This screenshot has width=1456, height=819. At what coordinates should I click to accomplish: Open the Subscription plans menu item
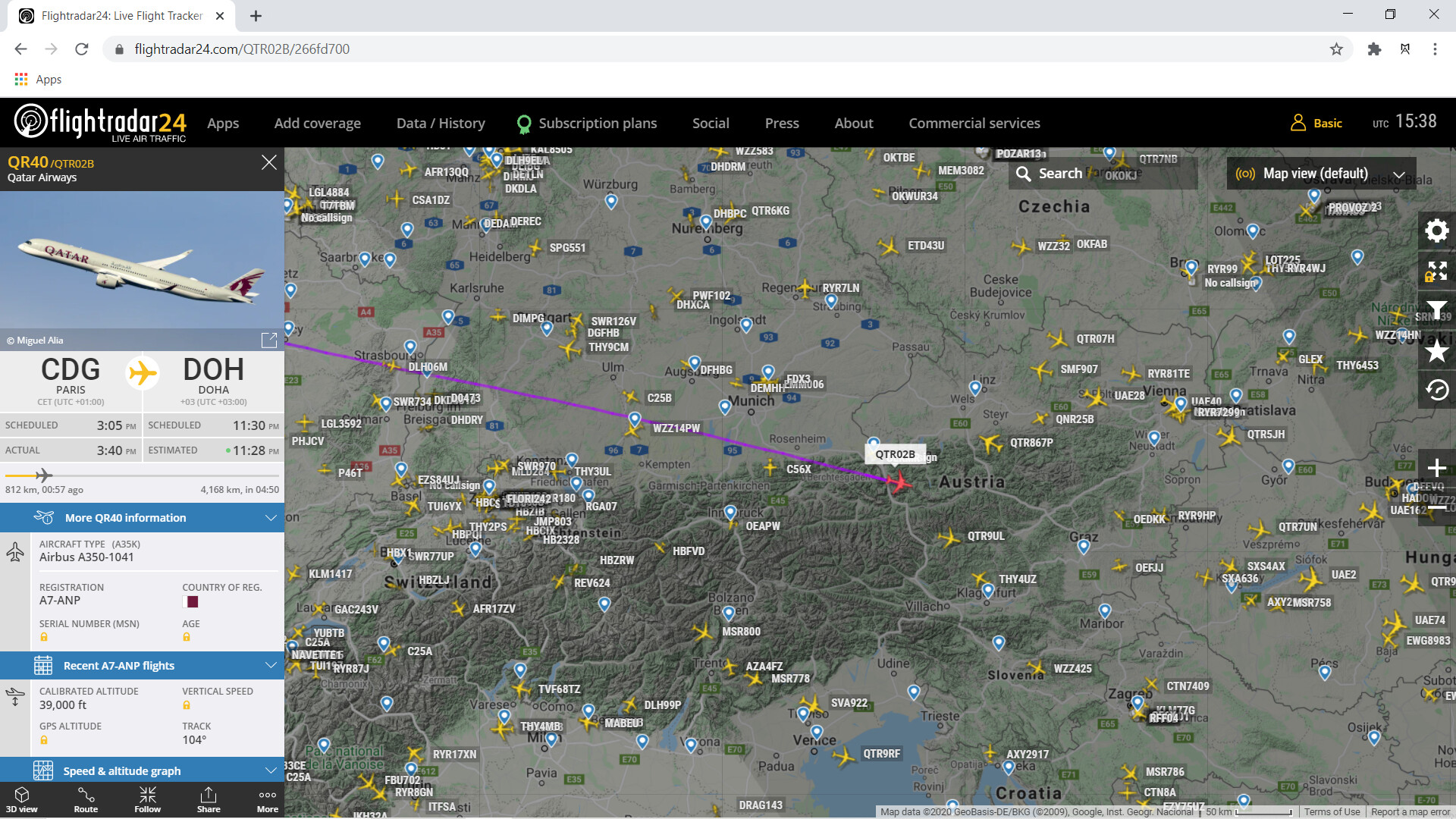pyautogui.click(x=587, y=124)
